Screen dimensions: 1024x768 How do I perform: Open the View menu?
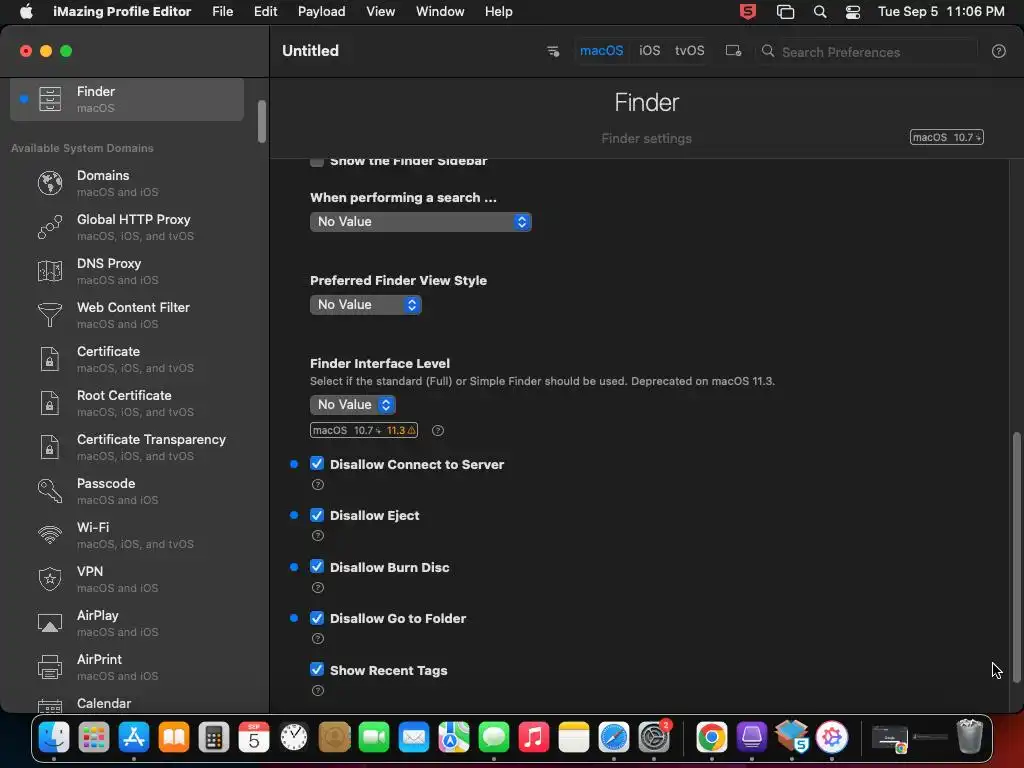[x=380, y=12]
